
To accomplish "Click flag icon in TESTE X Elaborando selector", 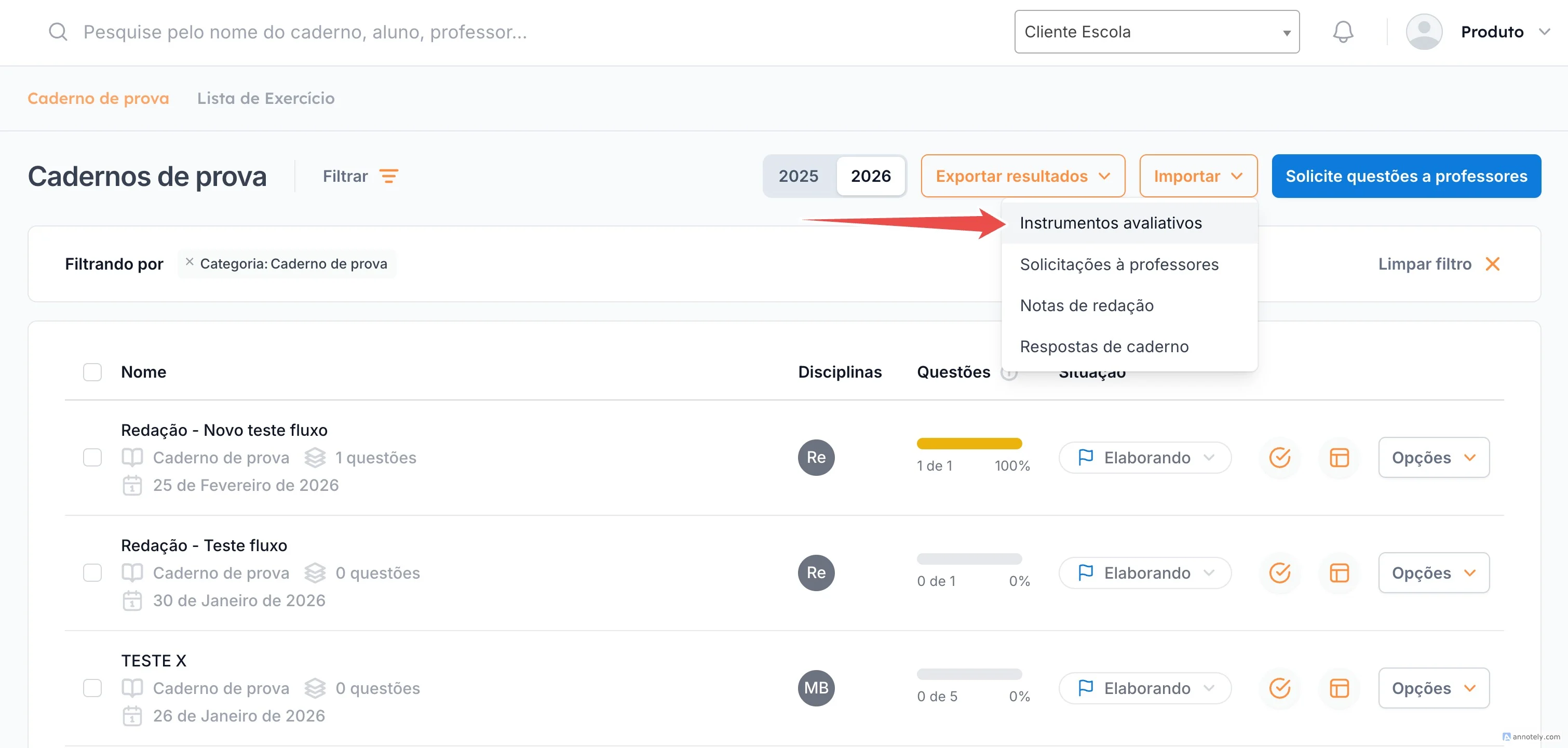I will click(x=1085, y=688).
